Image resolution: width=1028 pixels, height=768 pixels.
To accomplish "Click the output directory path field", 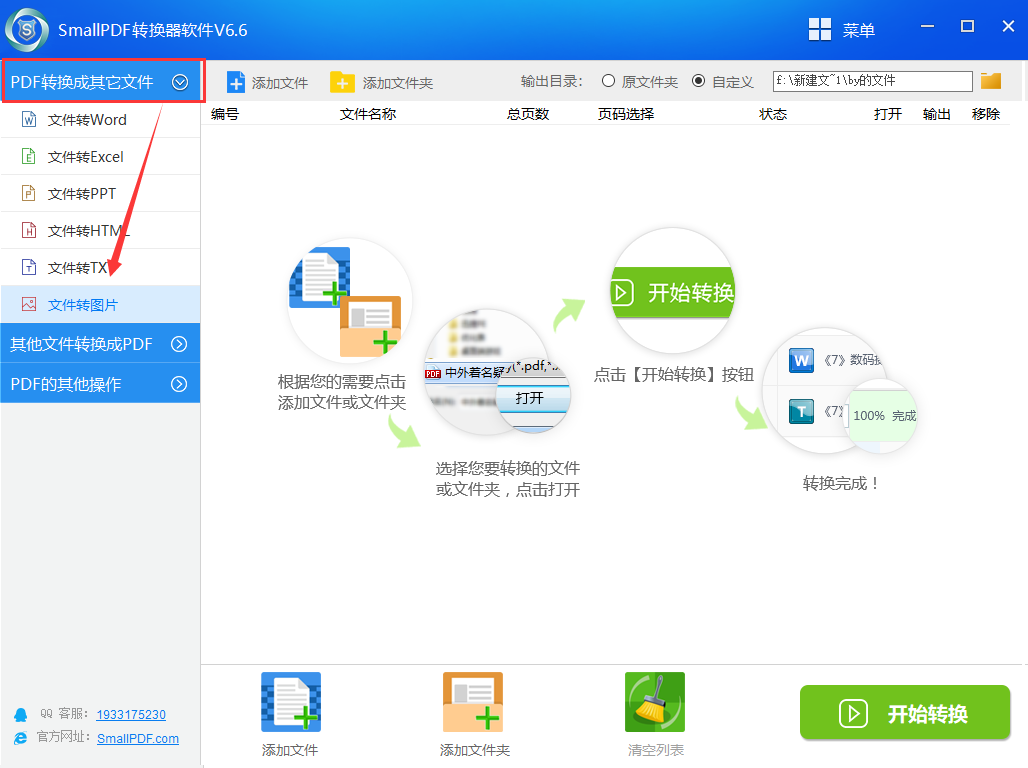I will pos(872,81).
